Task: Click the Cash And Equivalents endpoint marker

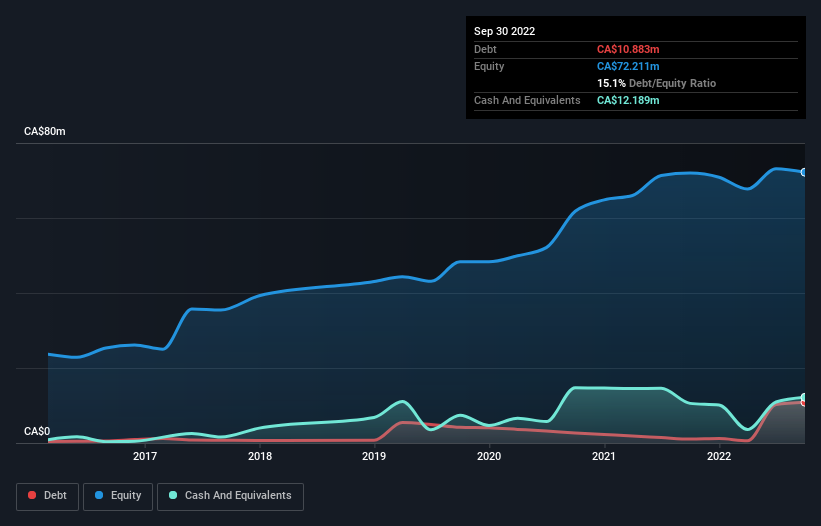Action: [804, 398]
